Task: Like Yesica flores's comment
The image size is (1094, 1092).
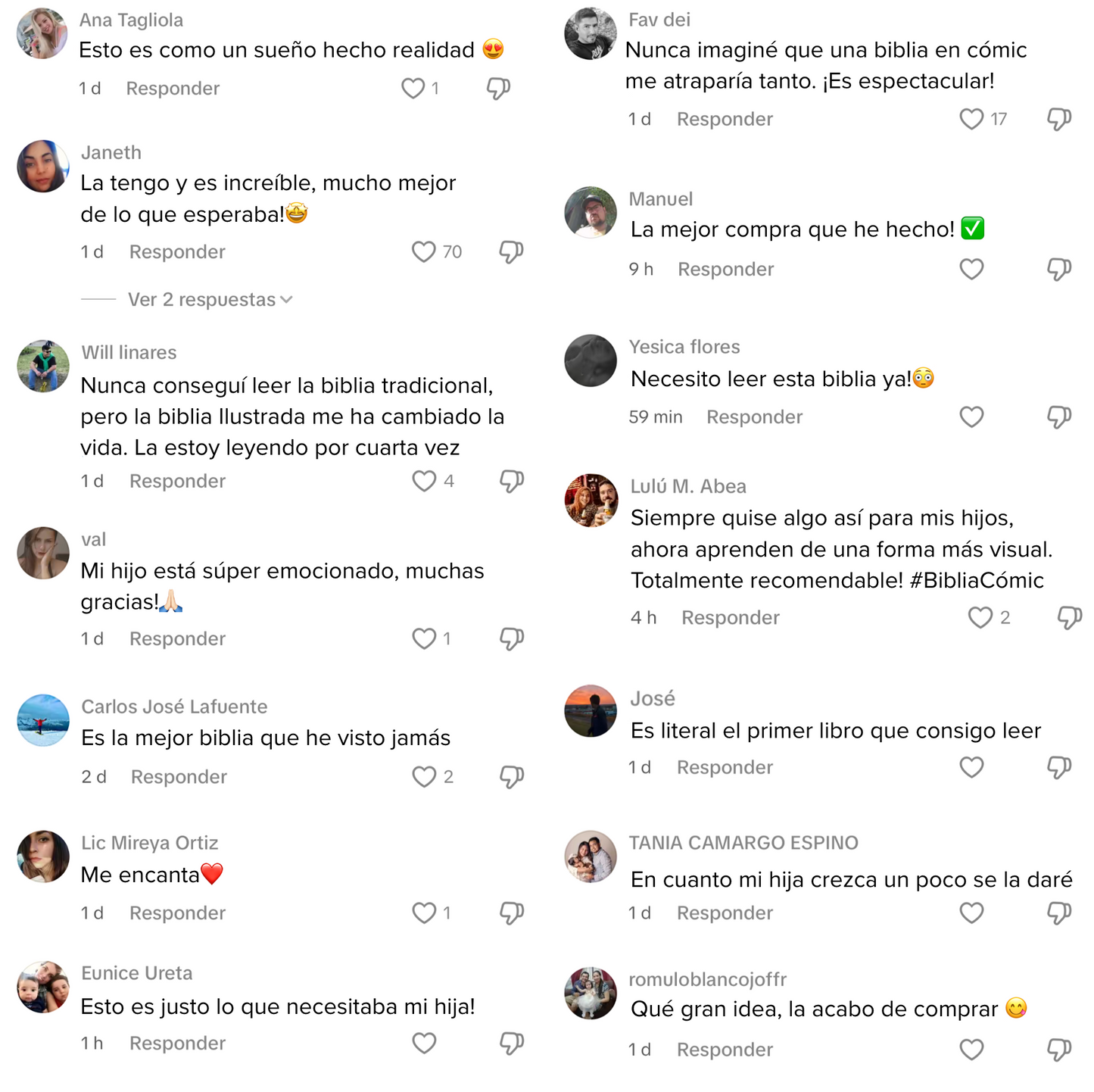Action: 971,417
